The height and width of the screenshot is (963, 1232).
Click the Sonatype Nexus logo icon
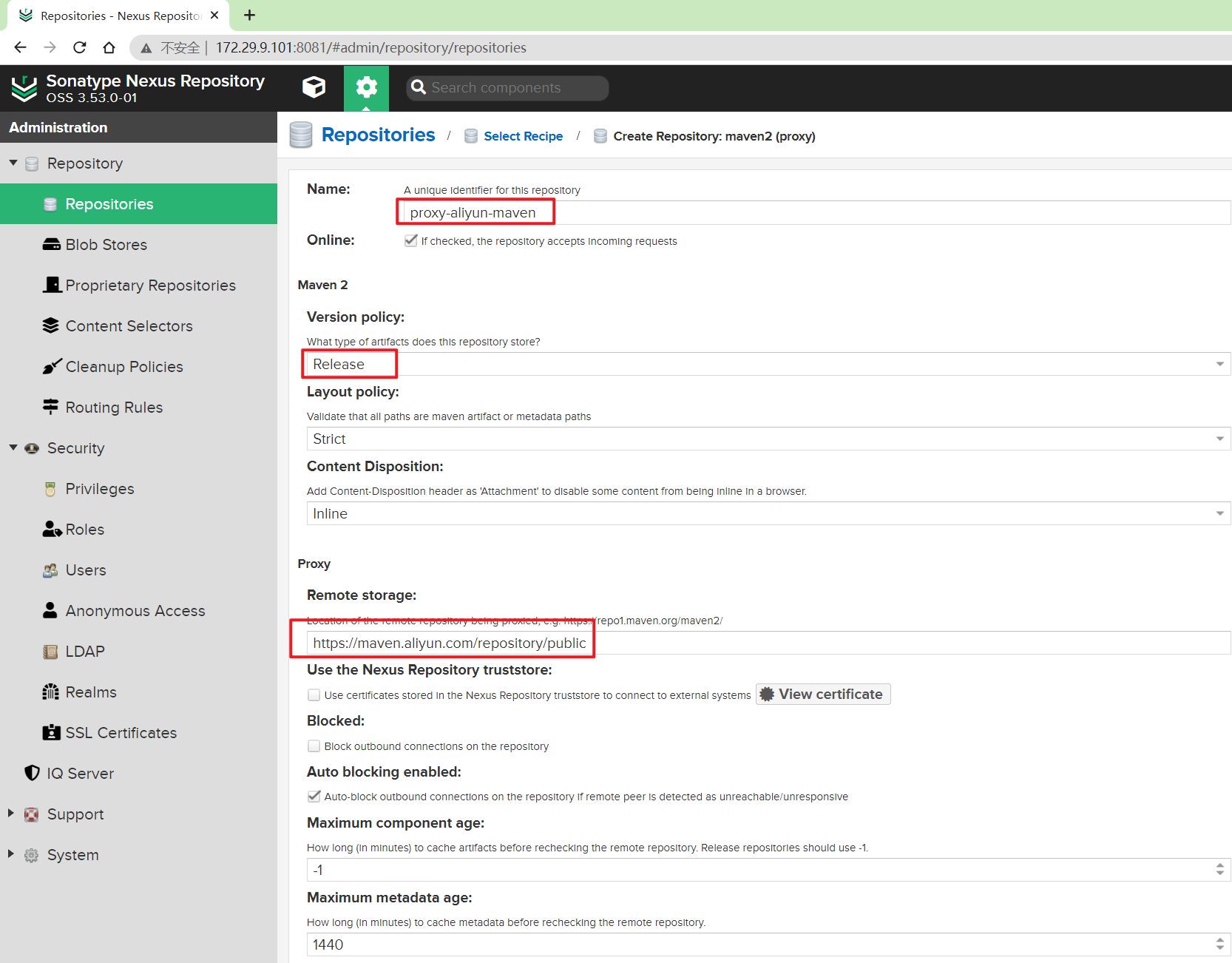(24, 88)
